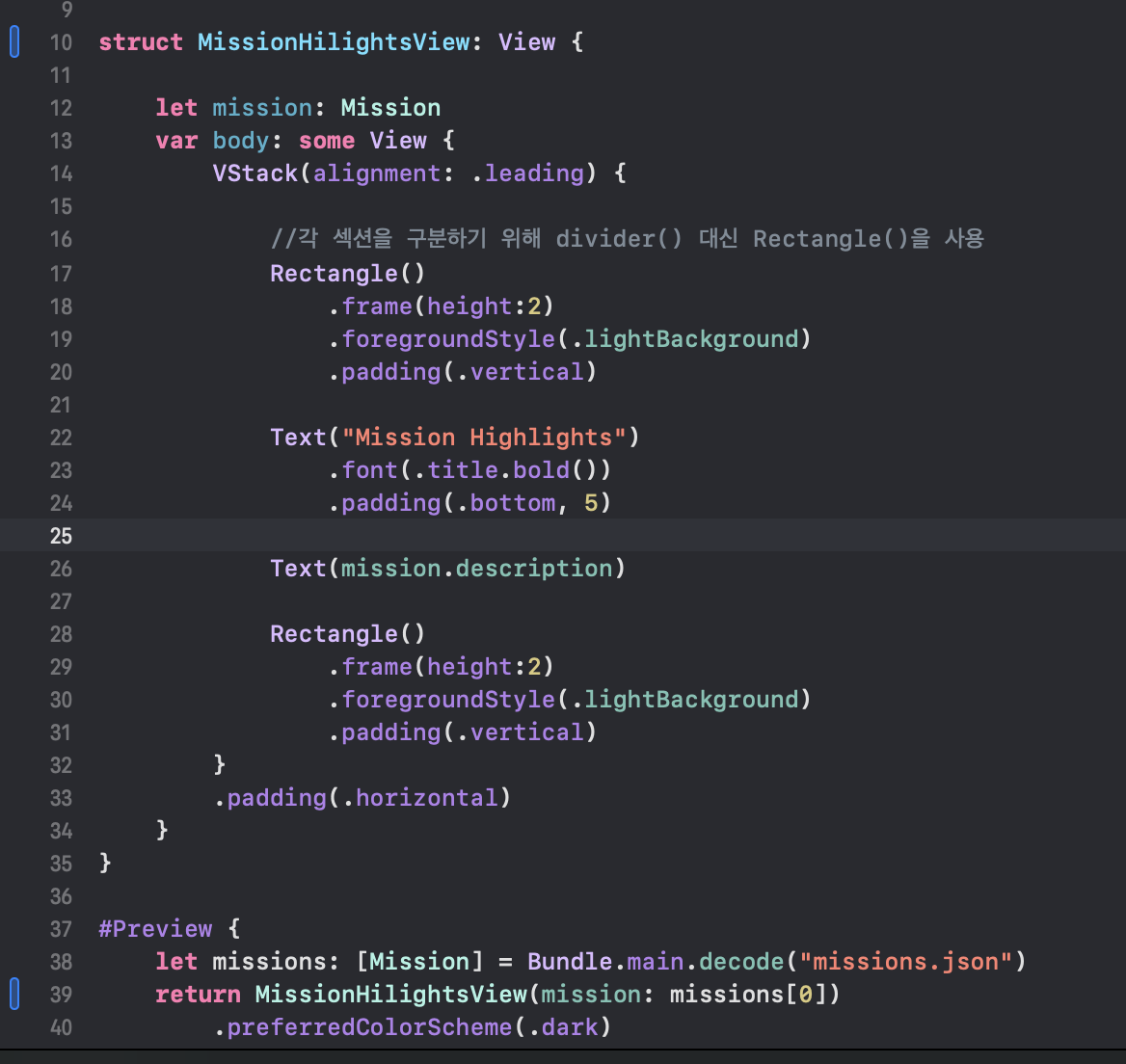The height and width of the screenshot is (1064, 1126).
Task: Click 'View' protocol on line 10
Action: pos(527,42)
